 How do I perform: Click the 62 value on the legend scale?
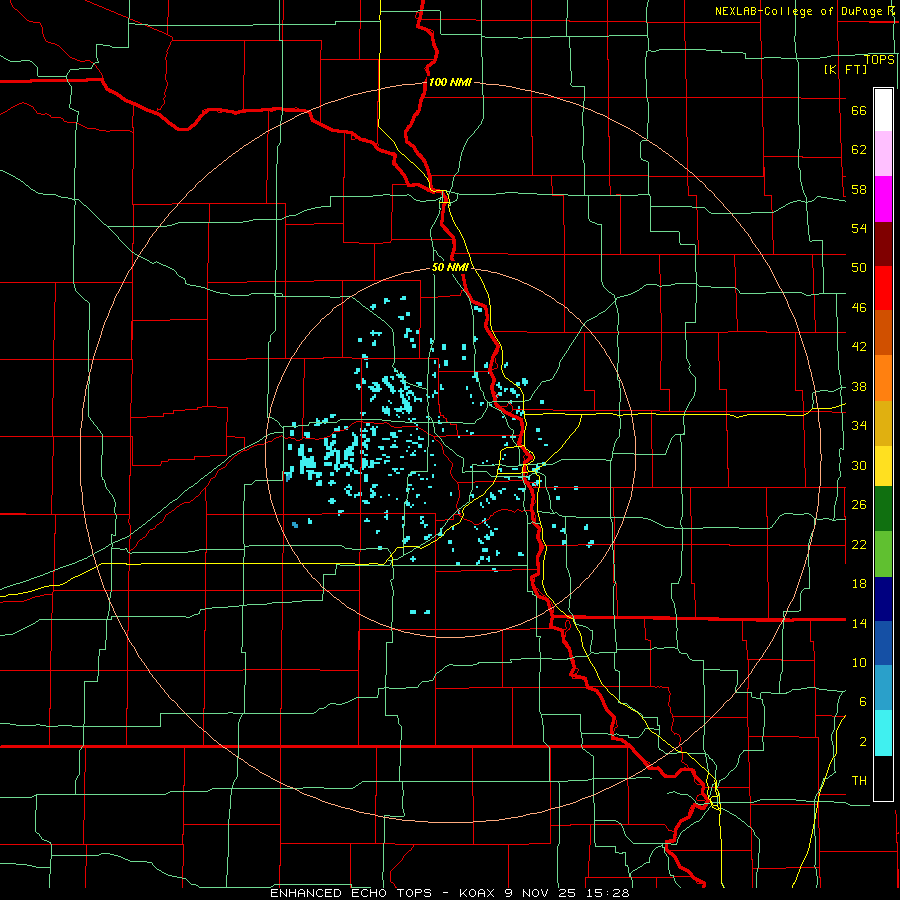click(x=859, y=150)
